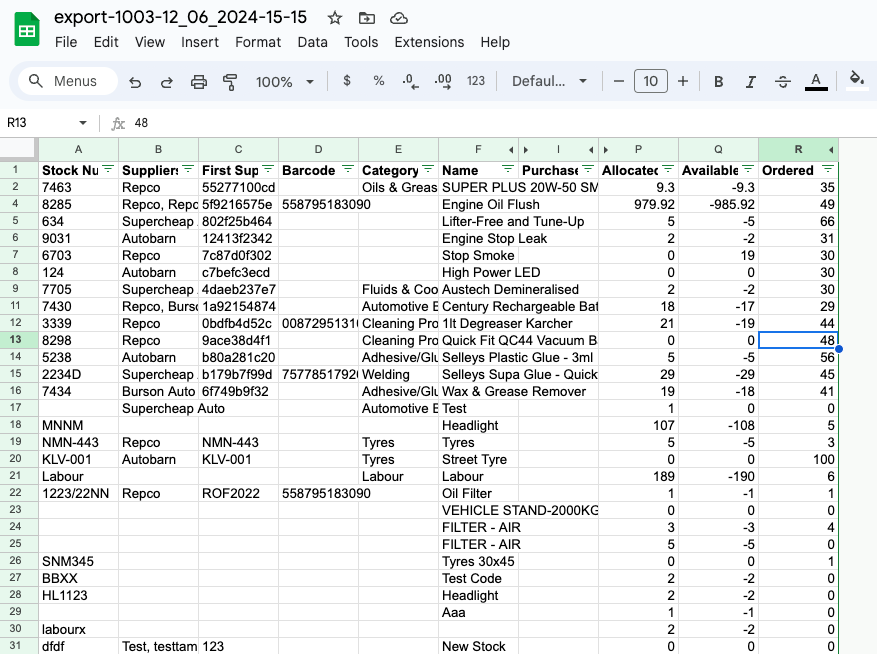
Task: Select the whole sheet corner box
Action: [x=18, y=149]
